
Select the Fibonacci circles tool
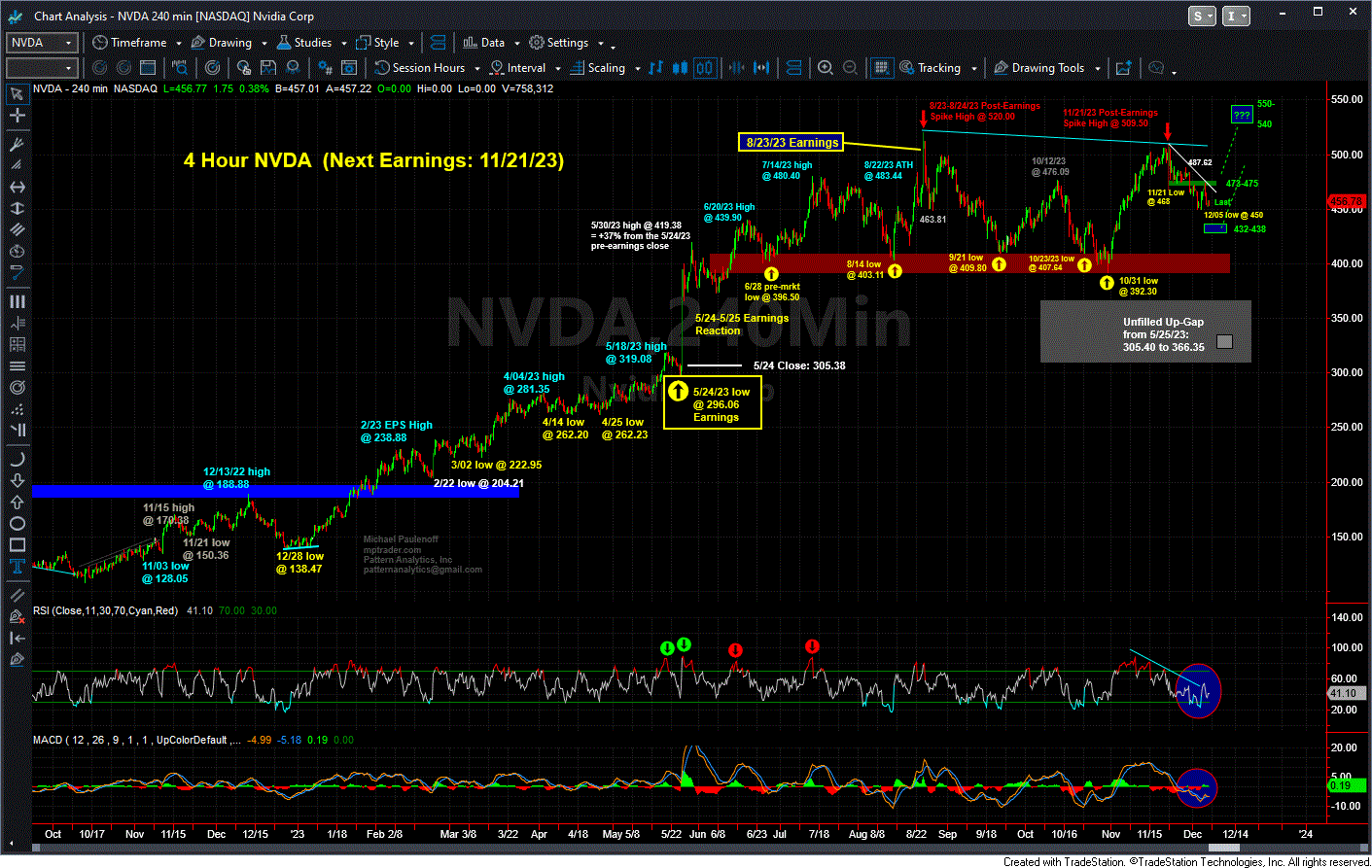(17, 387)
